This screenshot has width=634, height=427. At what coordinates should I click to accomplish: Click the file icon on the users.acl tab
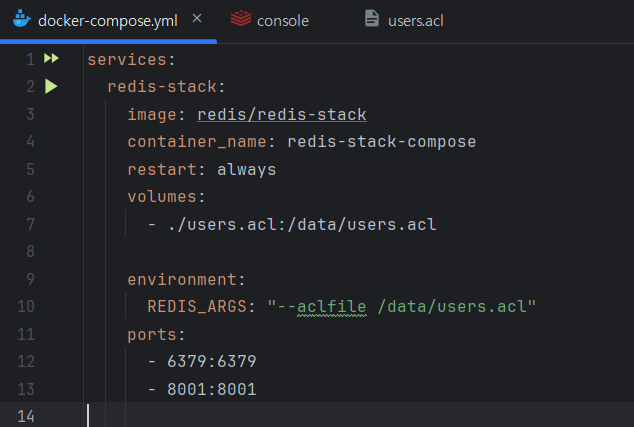point(372,19)
